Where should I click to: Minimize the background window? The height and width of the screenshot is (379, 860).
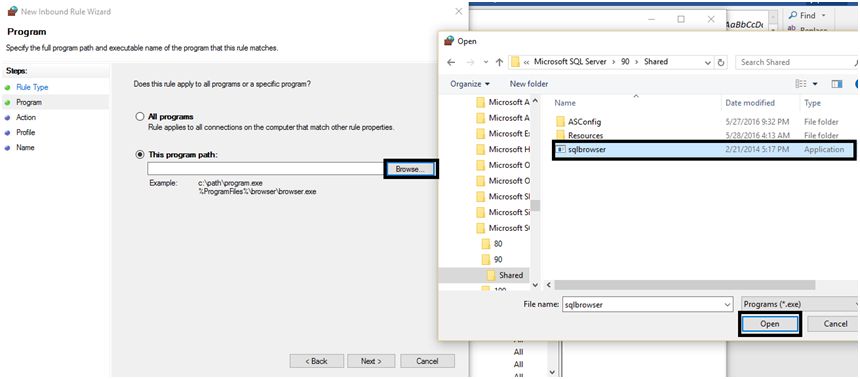click(651, 19)
